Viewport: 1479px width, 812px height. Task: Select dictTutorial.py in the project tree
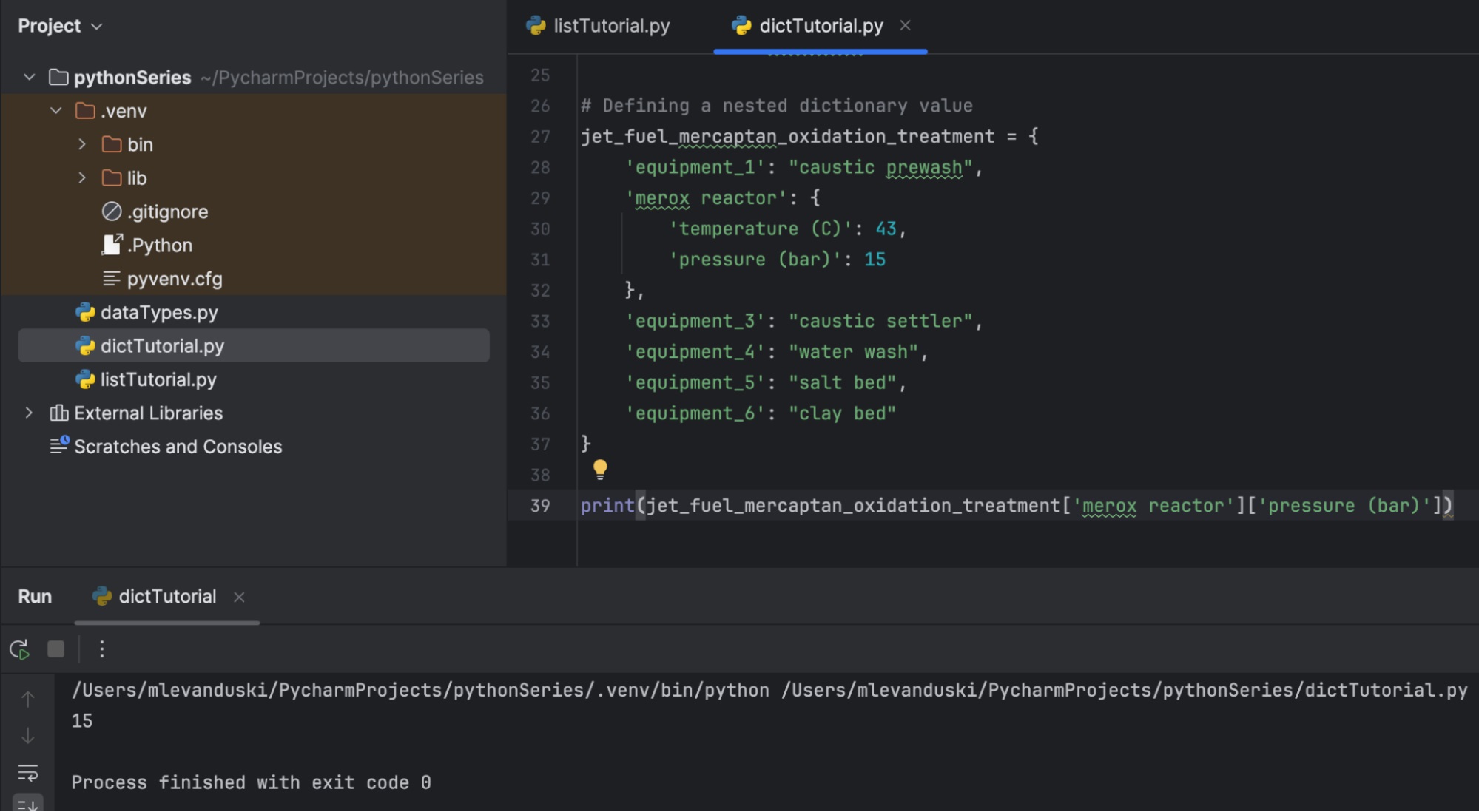[254, 345]
